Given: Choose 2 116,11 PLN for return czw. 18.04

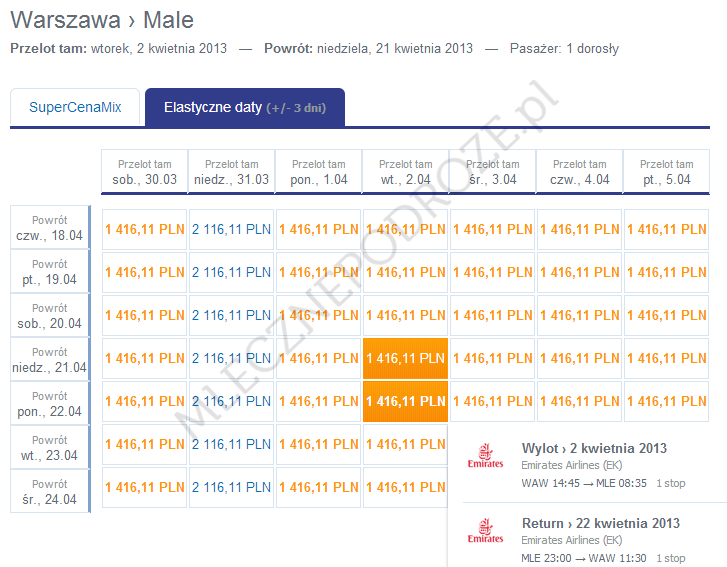Looking at the screenshot, I should (x=231, y=229).
